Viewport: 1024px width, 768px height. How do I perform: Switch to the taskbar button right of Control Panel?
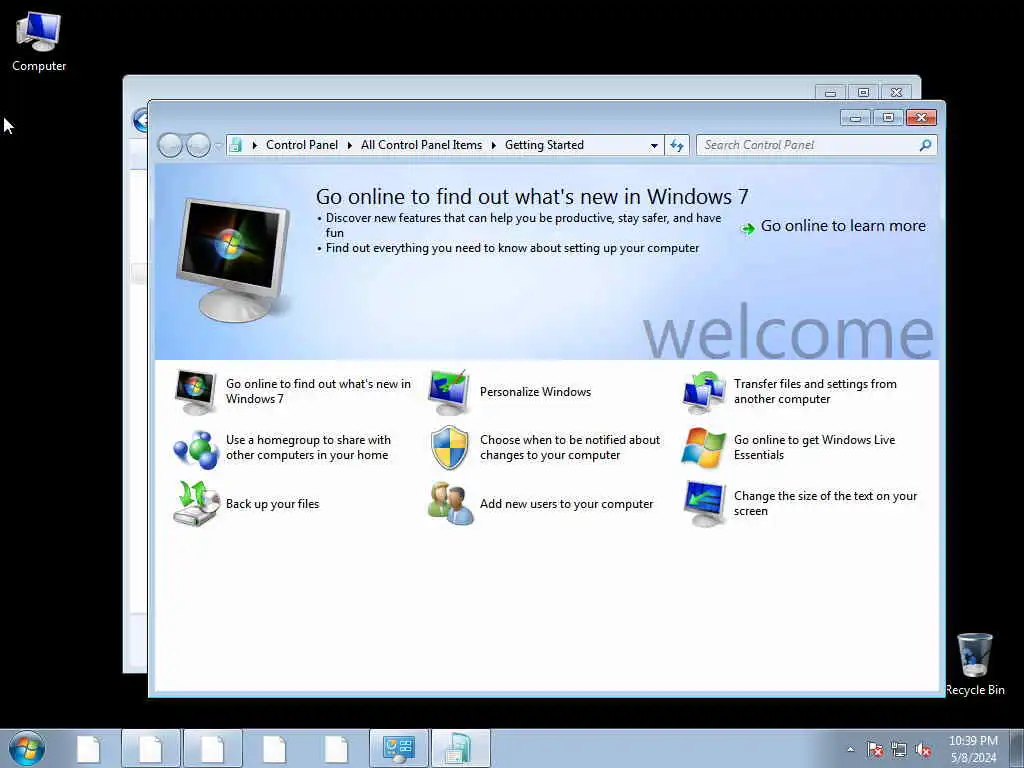pos(460,748)
